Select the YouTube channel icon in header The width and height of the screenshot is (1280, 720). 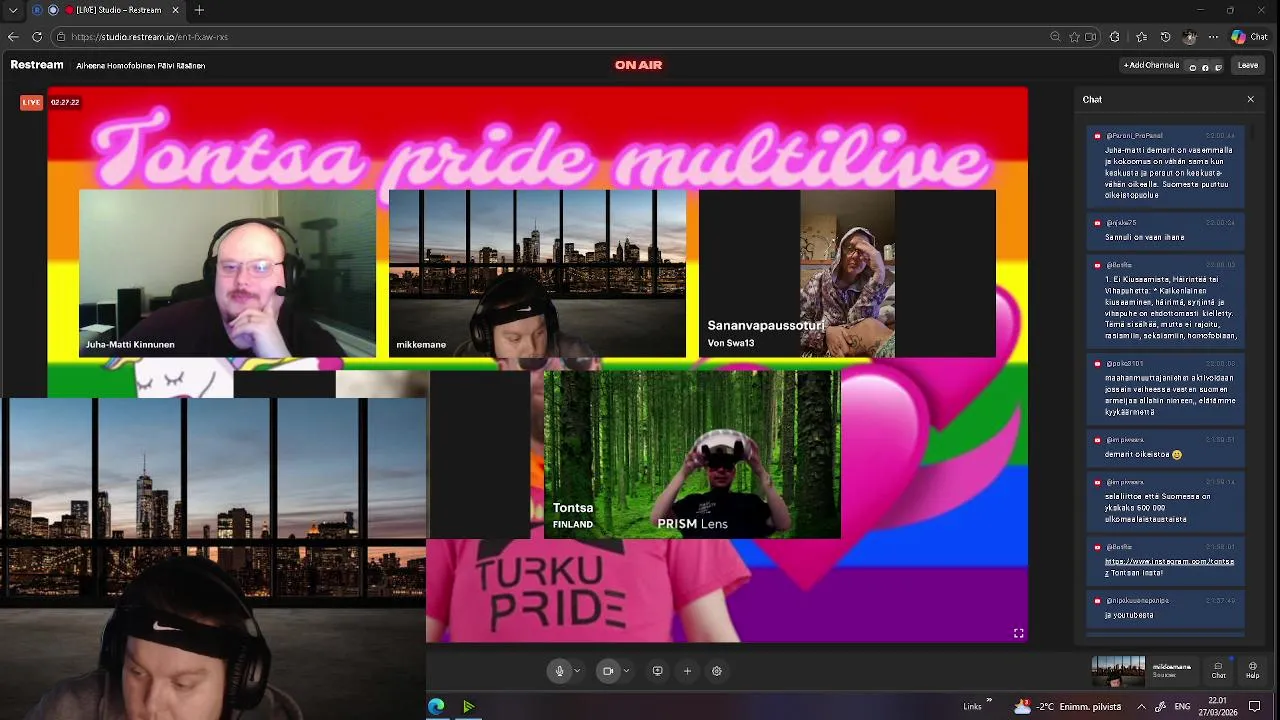tap(1192, 67)
